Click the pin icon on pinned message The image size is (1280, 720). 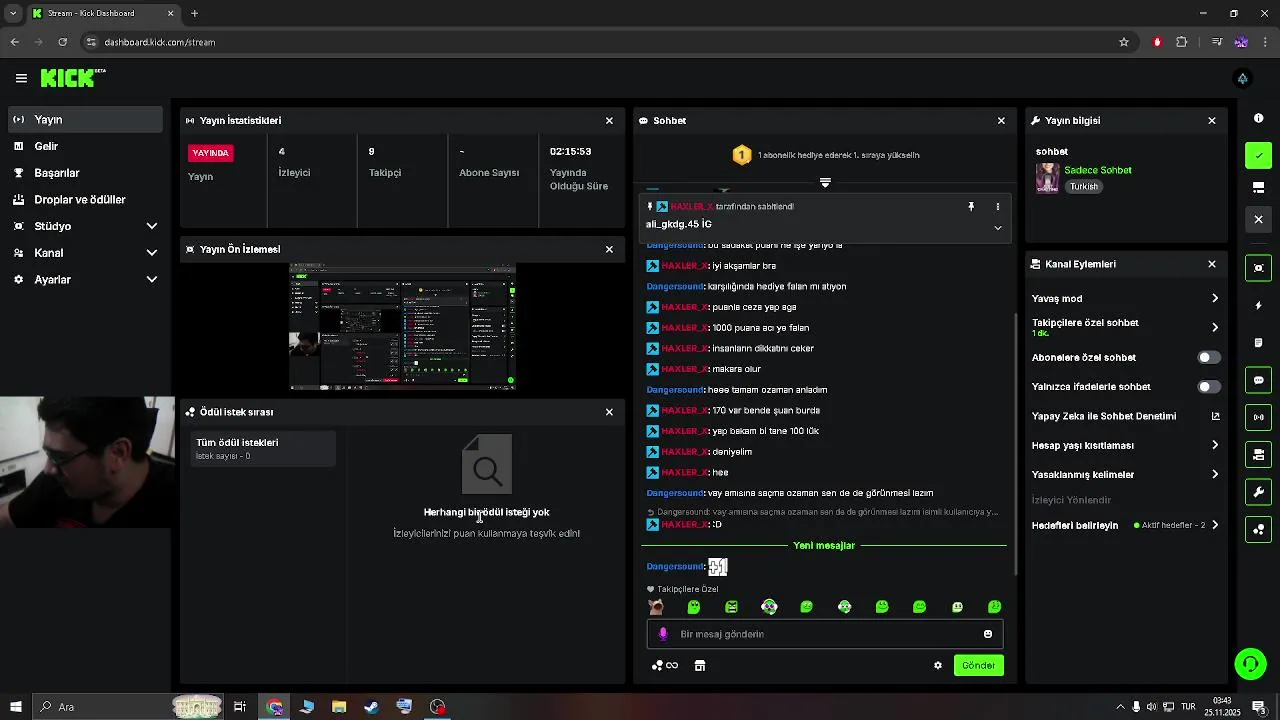pyautogui.click(x=970, y=206)
